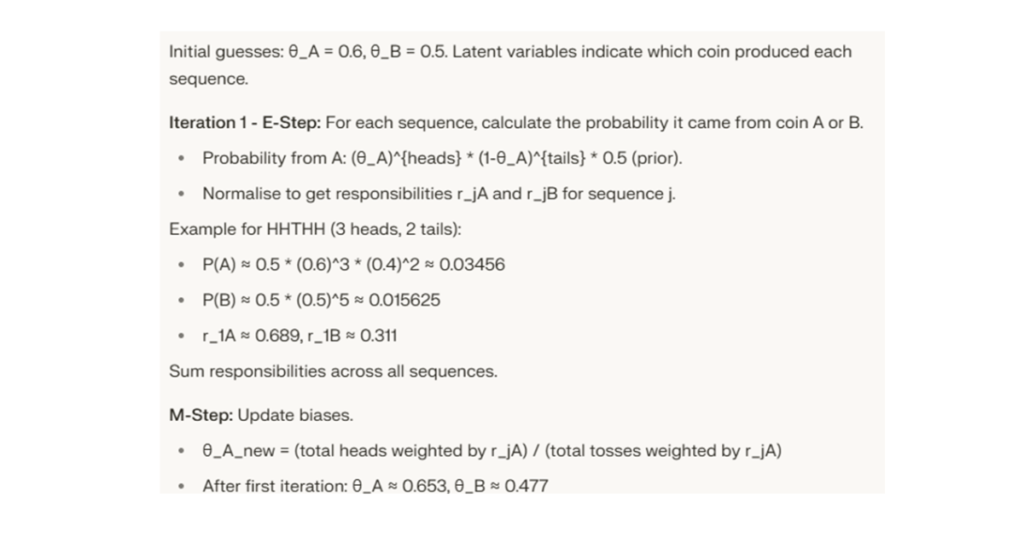Click the bullet before 'Probability from A'
Image resolution: width=1024 pixels, height=538 pixels.
181,158
